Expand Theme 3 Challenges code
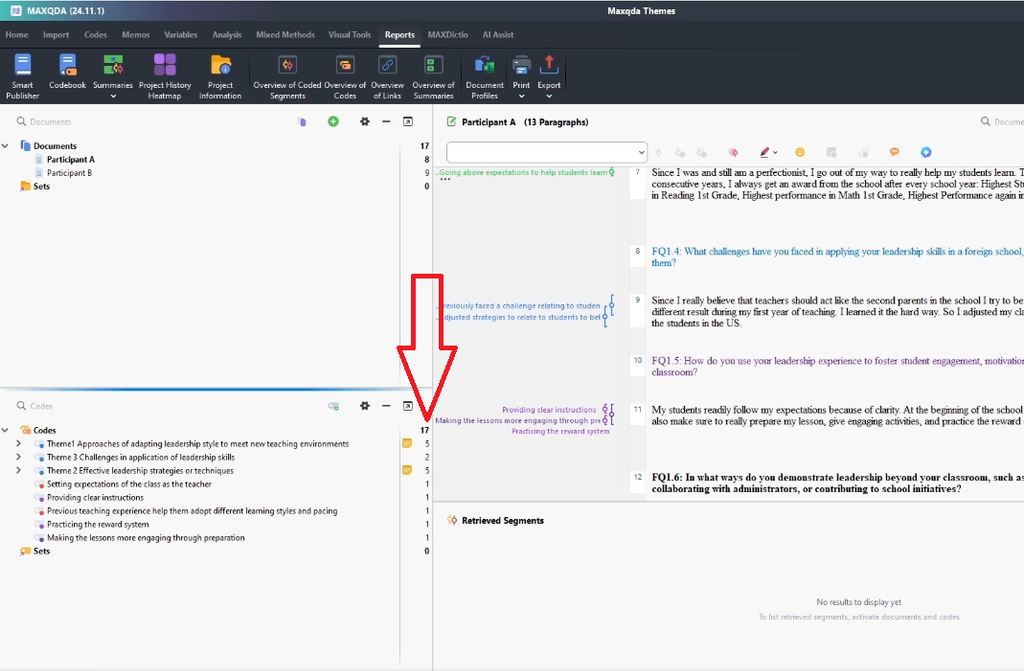Viewport: 1024px width, 671px height. click(x=18, y=457)
